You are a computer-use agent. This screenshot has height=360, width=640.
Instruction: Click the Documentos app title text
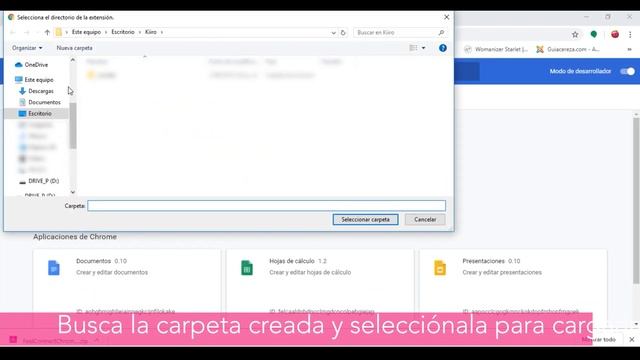[x=93, y=261]
